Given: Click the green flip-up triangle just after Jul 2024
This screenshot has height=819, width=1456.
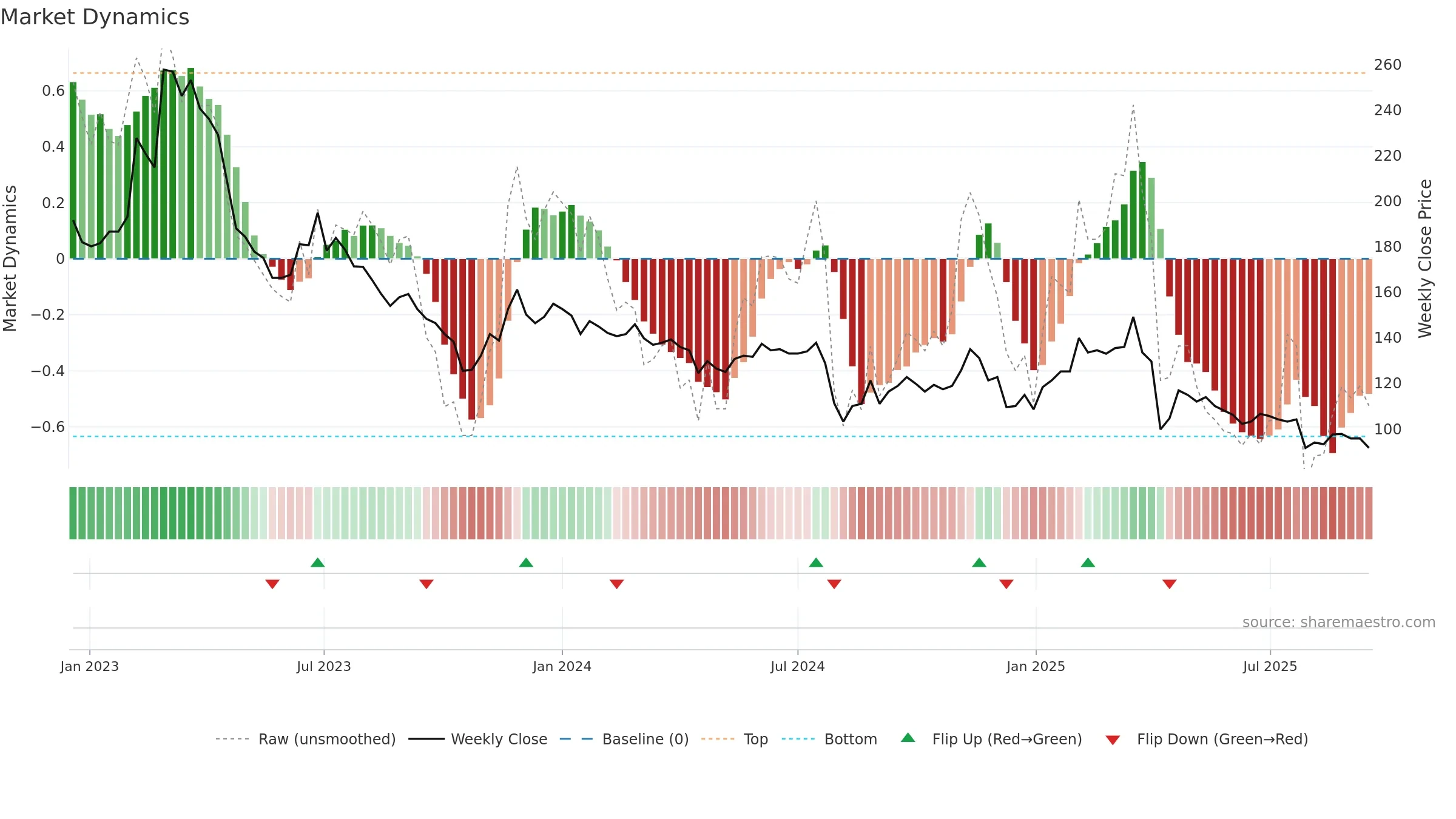Looking at the screenshot, I should pos(816,562).
